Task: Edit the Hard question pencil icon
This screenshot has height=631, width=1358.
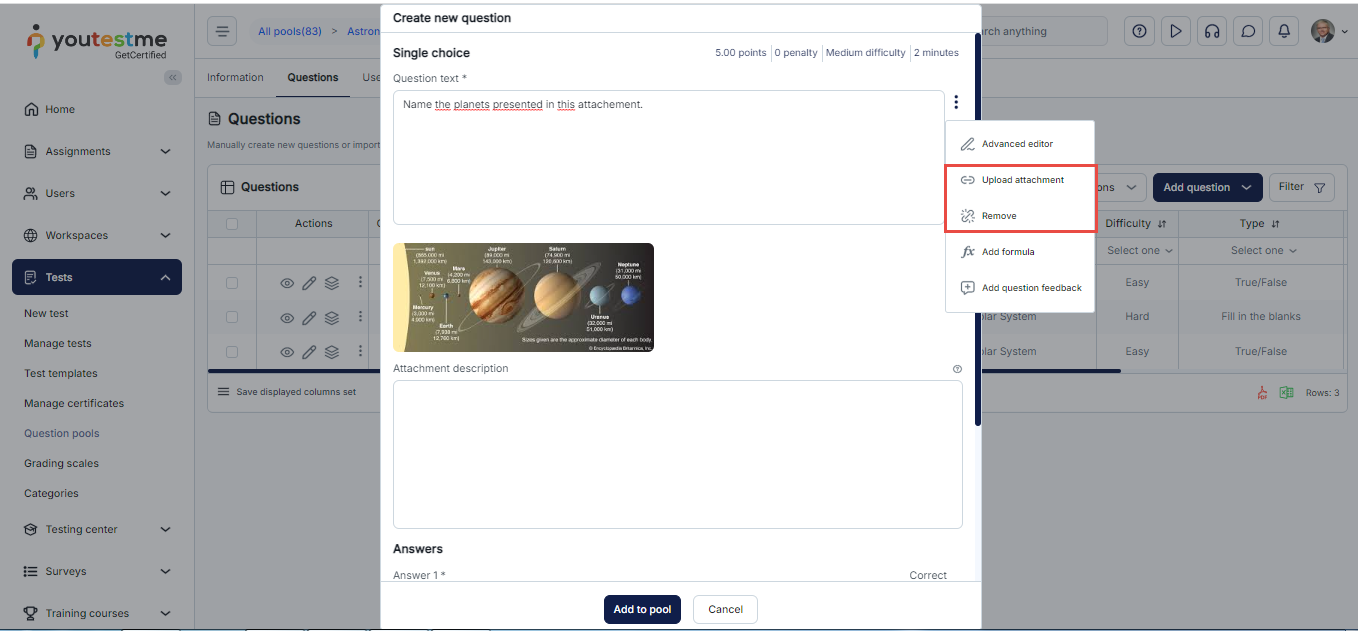Action: [309, 318]
